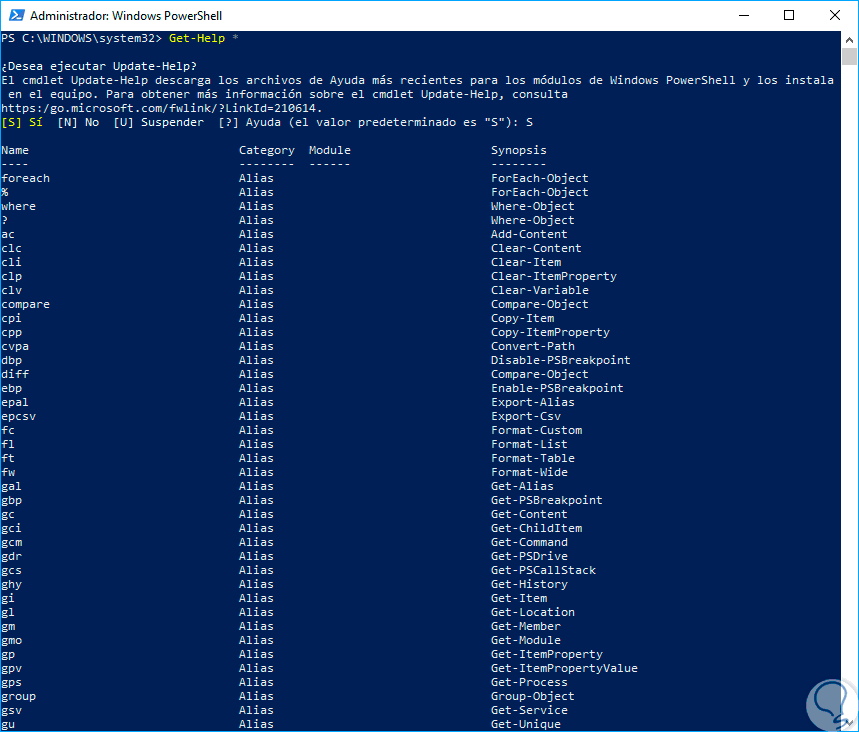Click the Clear-Item synopsis
The height and width of the screenshot is (732, 859).
tap(526, 262)
